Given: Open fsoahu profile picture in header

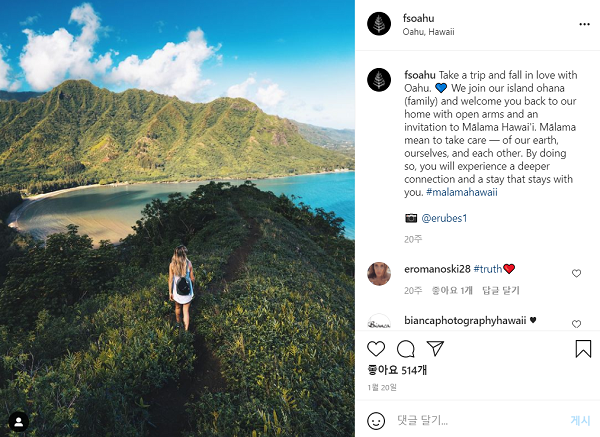Looking at the screenshot, I should click(x=379, y=24).
